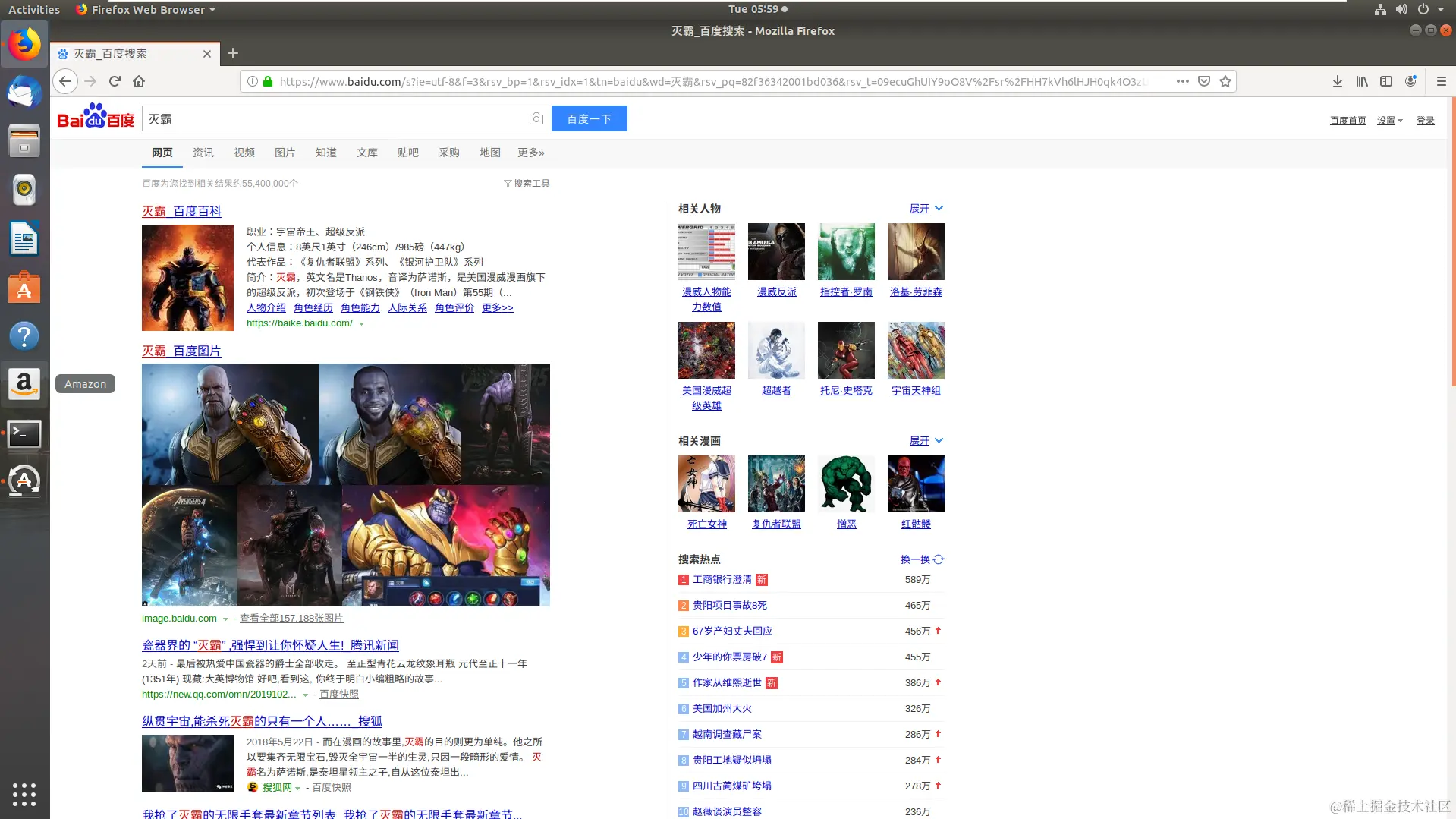Go to the Firefox home page
The width and height of the screenshot is (1456, 819).
(x=139, y=81)
